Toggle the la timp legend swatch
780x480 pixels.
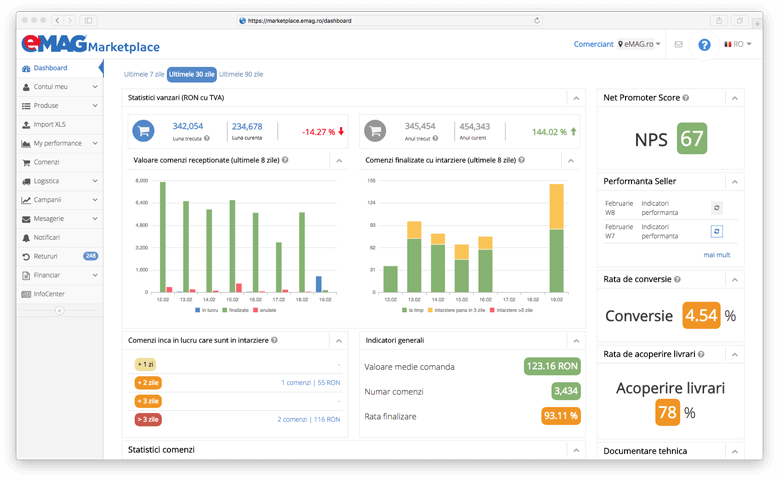coord(404,310)
